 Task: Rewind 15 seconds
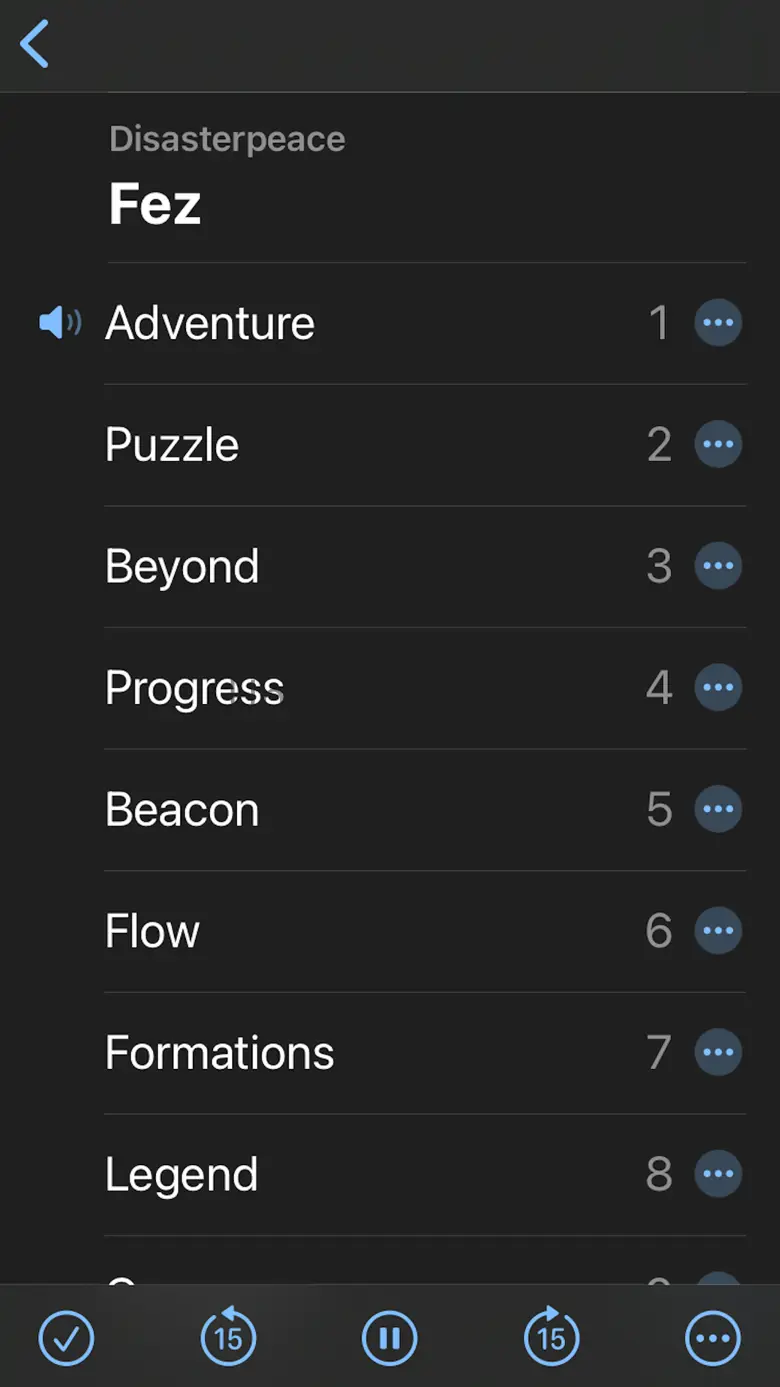tap(228, 1338)
